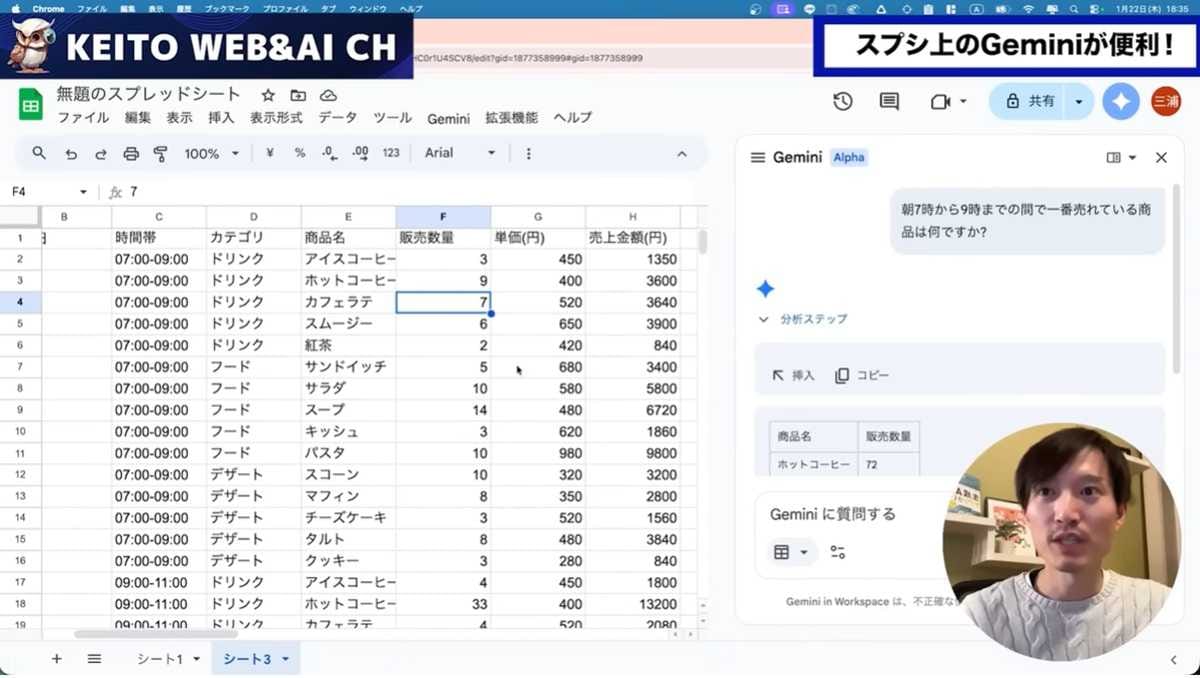This screenshot has height=678, width=1200.
Task: Open version history clock icon
Action: point(843,101)
